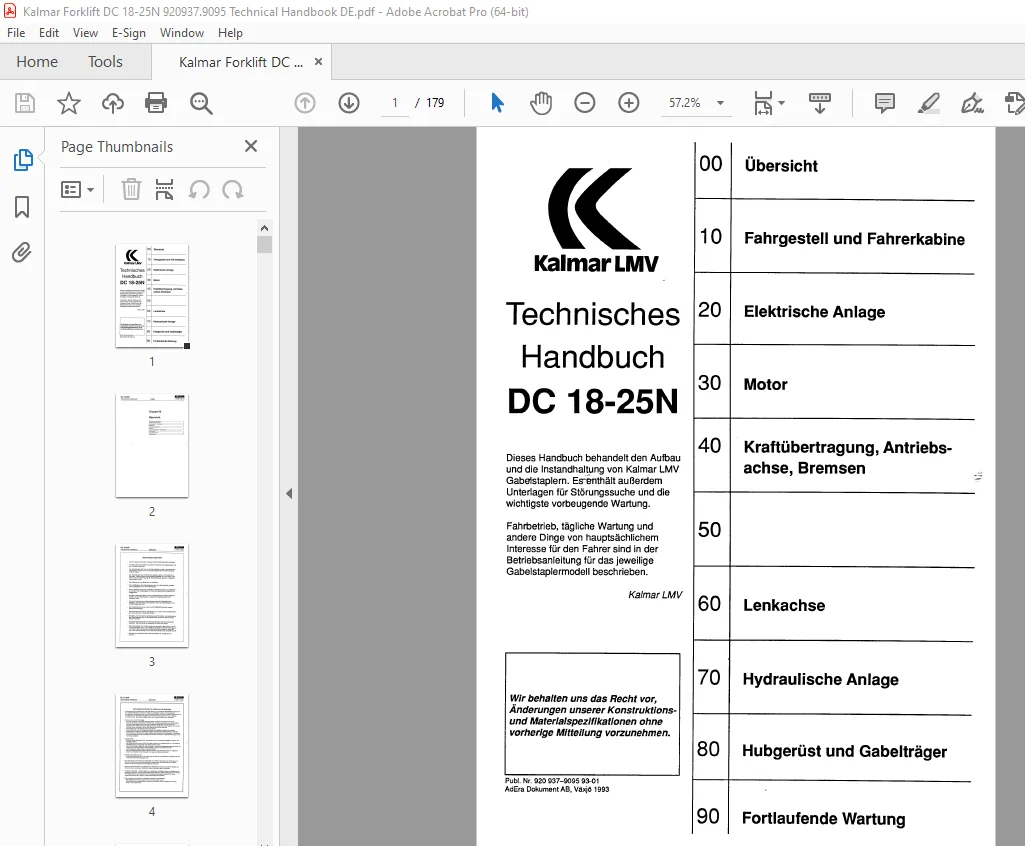Image resolution: width=1025 pixels, height=846 pixels.
Task: Open the E-Sign menu
Action: pyautogui.click(x=129, y=33)
